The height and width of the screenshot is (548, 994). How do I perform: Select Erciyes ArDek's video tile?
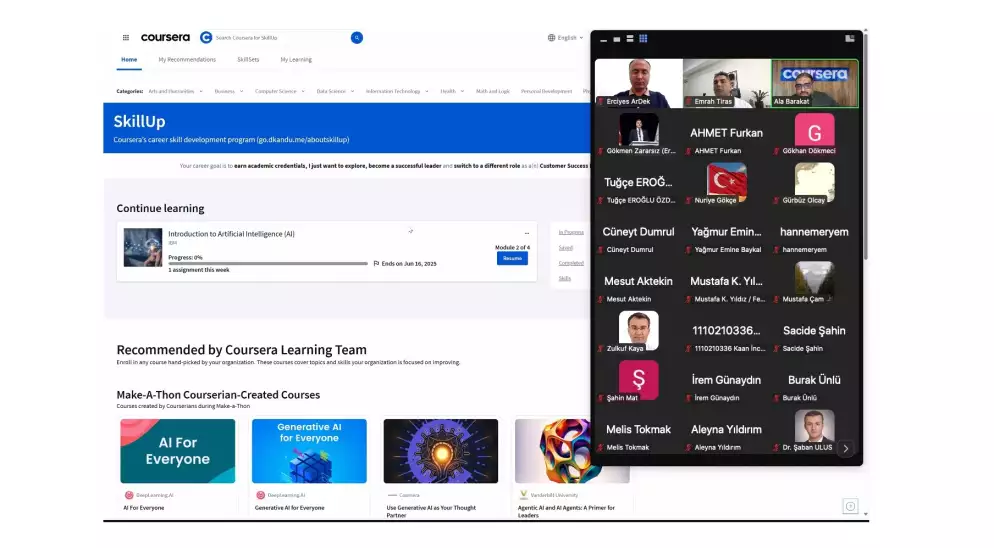[x=638, y=83]
